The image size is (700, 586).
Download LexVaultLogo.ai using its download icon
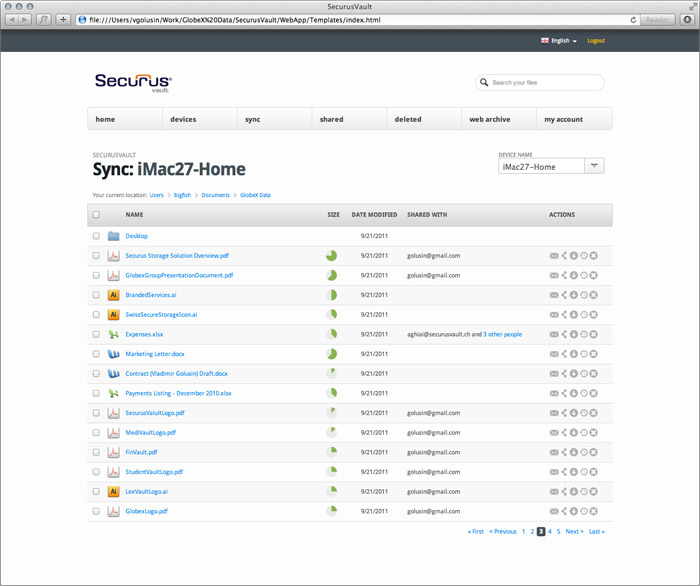click(x=574, y=491)
